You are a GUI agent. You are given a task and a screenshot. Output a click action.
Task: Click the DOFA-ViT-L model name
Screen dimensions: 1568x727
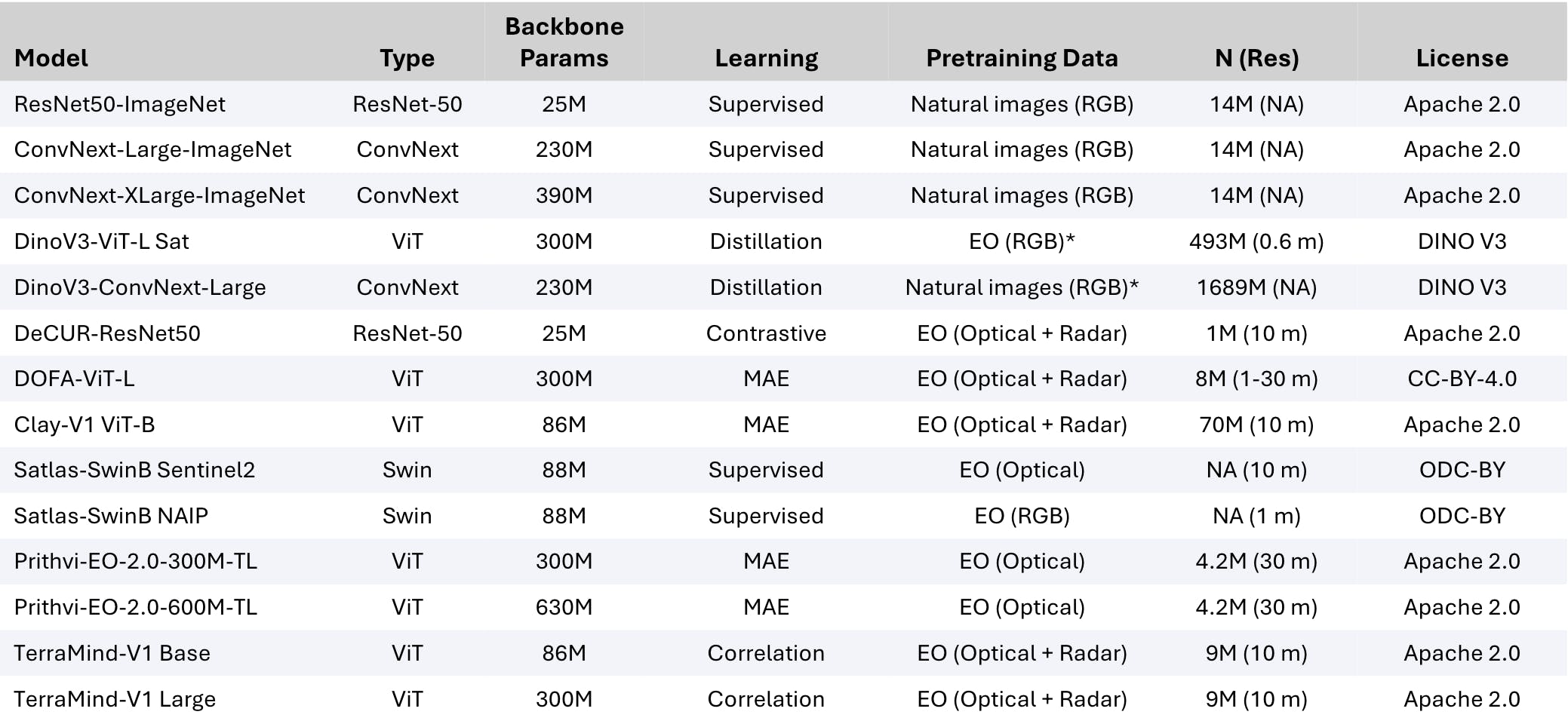75,379
